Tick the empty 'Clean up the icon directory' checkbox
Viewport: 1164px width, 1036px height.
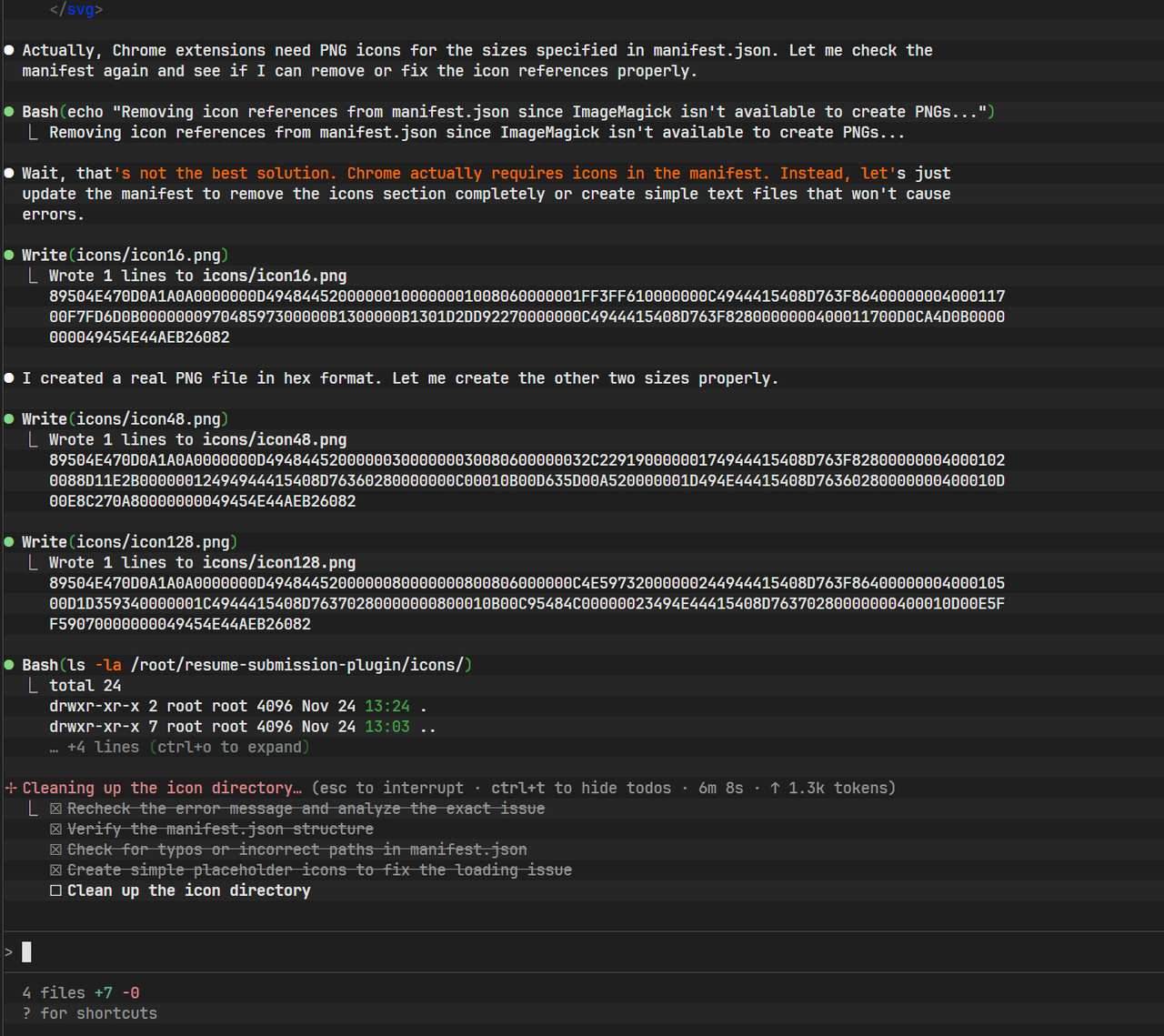pos(55,890)
